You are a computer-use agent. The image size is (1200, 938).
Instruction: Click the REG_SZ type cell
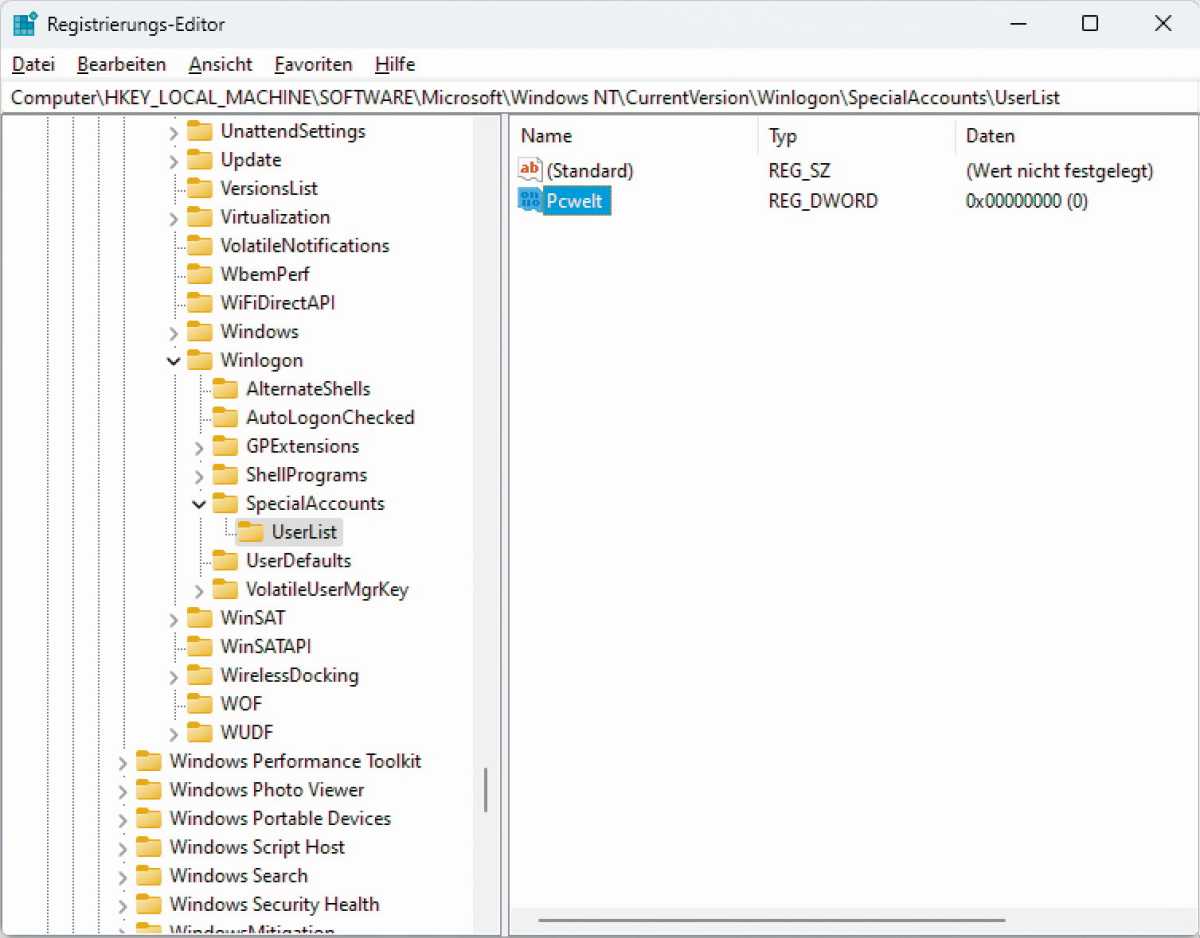click(799, 171)
